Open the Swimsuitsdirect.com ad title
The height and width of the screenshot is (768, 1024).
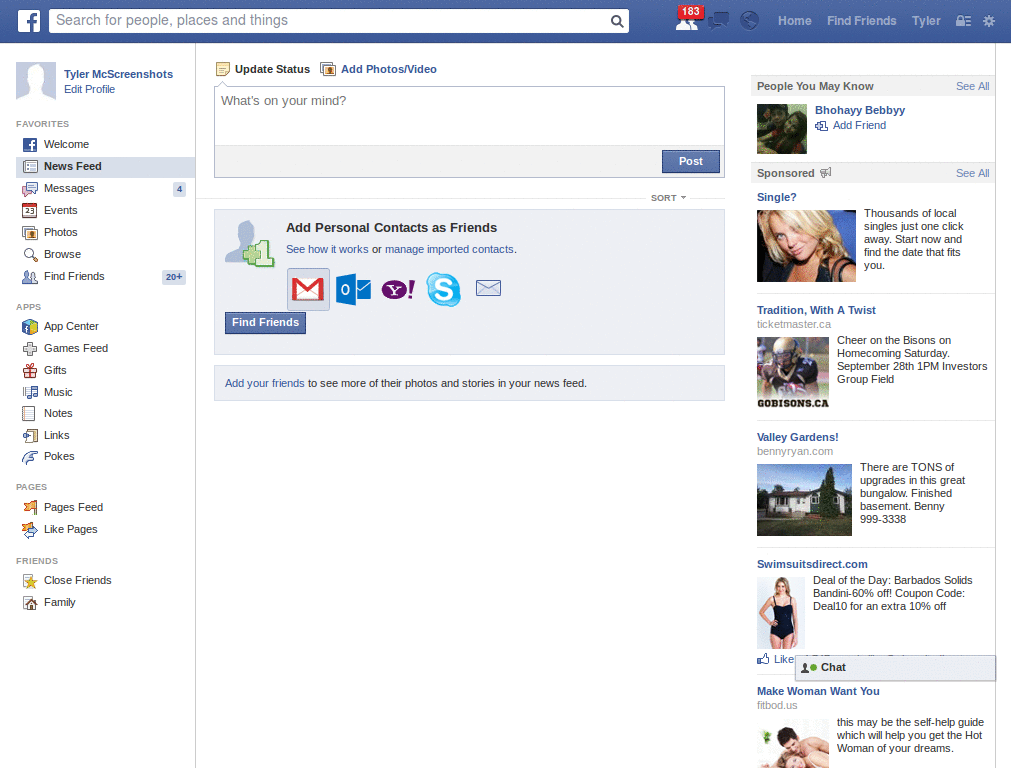coord(812,564)
